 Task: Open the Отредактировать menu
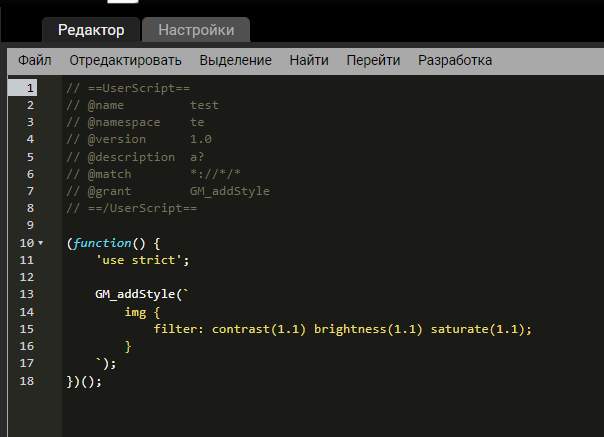[125, 61]
